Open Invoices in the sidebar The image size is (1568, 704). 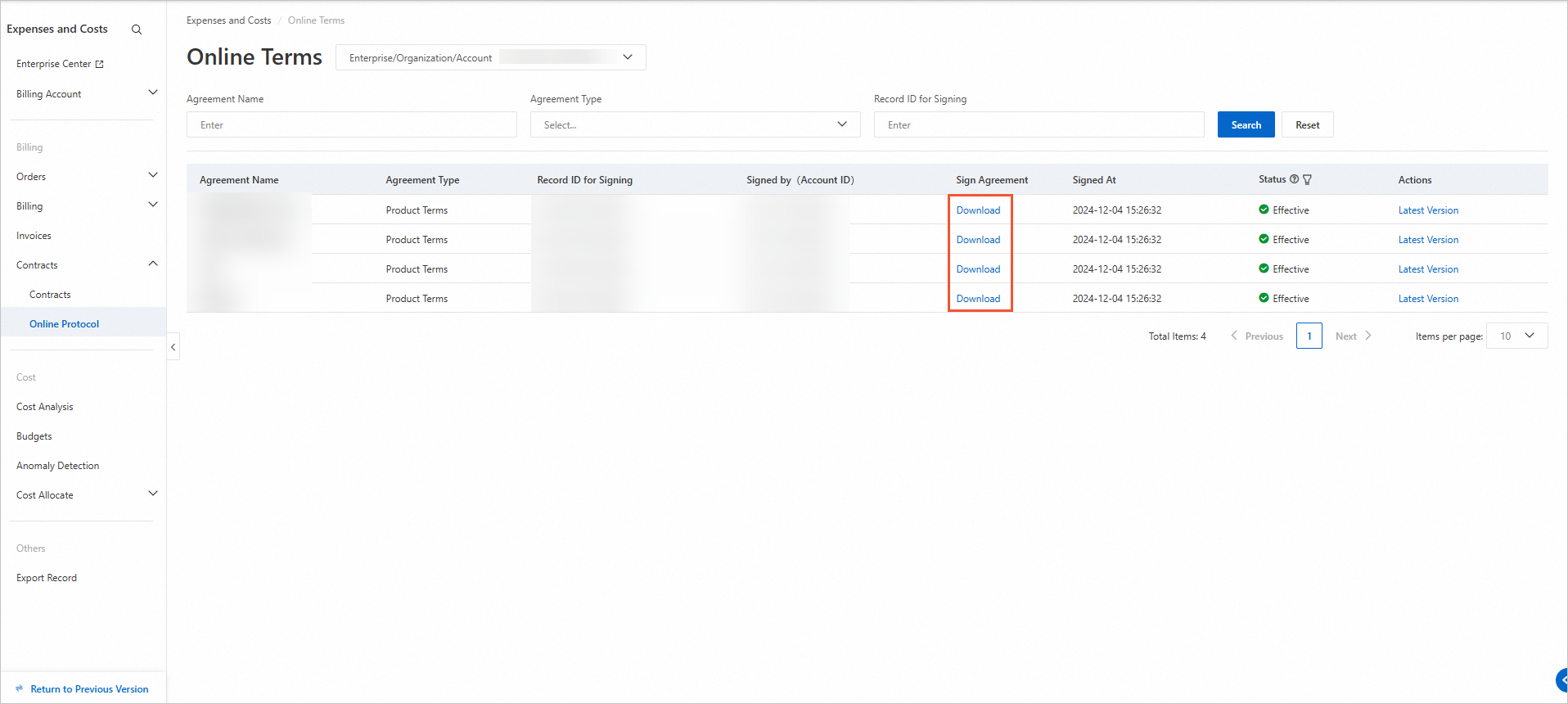[x=34, y=236]
